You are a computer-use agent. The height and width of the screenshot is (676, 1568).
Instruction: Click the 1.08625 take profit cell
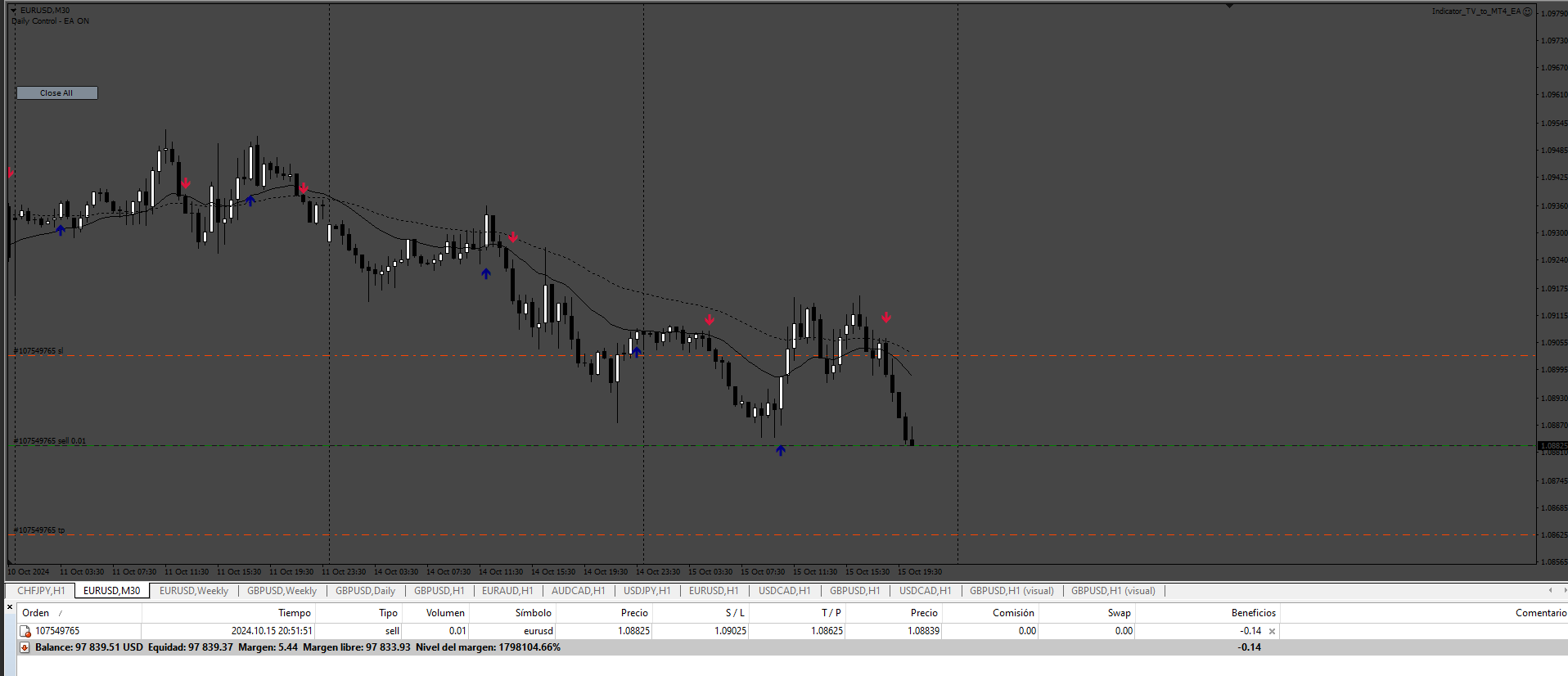click(x=827, y=631)
